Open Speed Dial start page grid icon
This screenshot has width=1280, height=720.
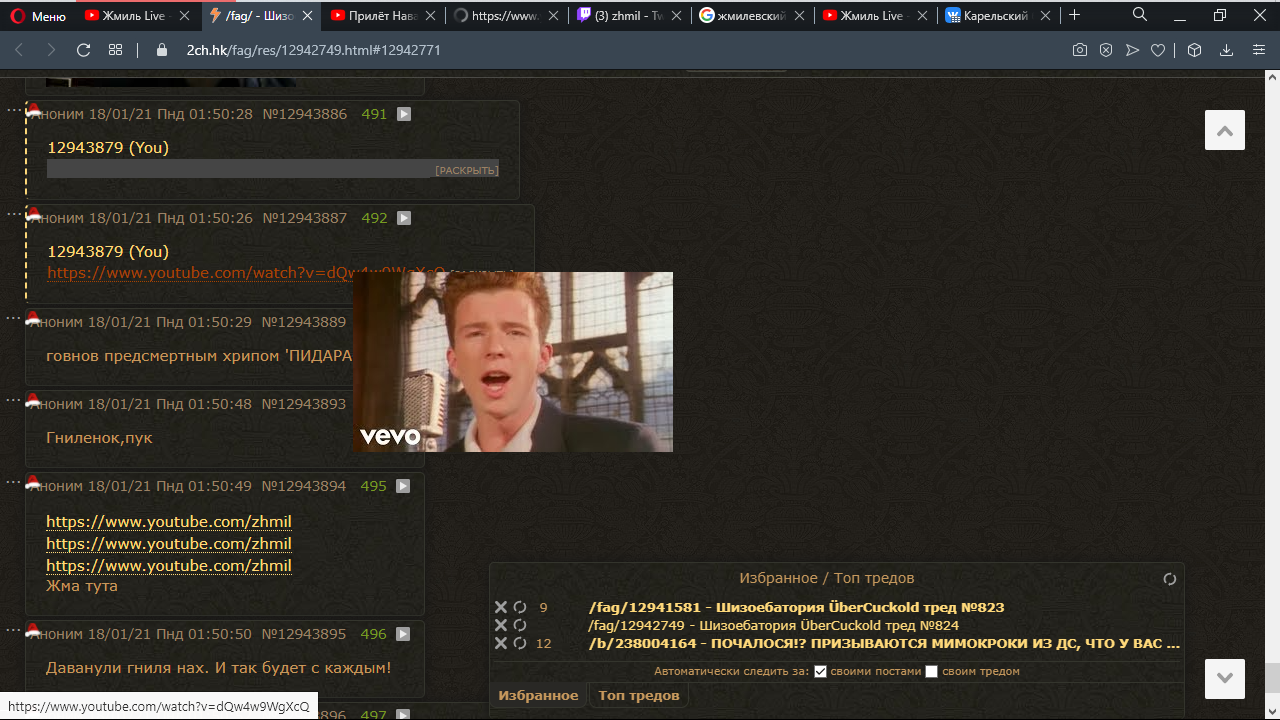tap(115, 50)
